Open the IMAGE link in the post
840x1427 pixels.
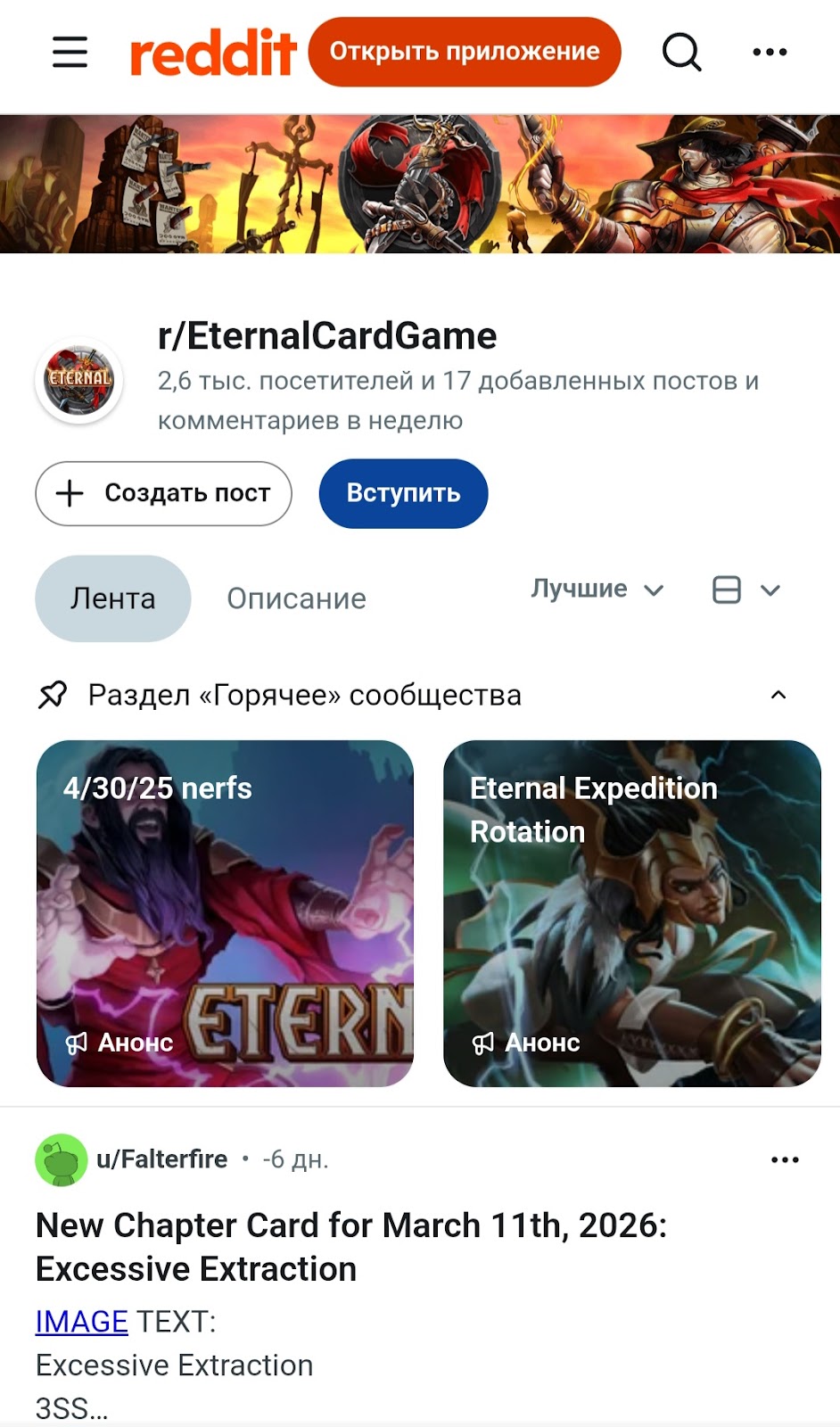pyautogui.click(x=82, y=1321)
